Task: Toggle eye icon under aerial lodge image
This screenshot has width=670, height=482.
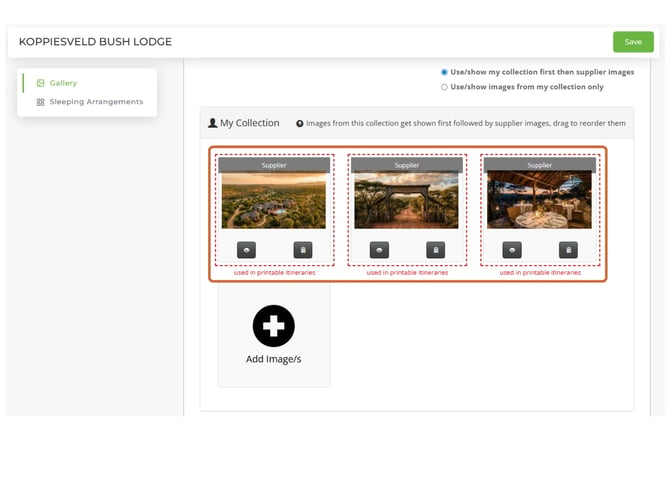Action: click(x=247, y=250)
